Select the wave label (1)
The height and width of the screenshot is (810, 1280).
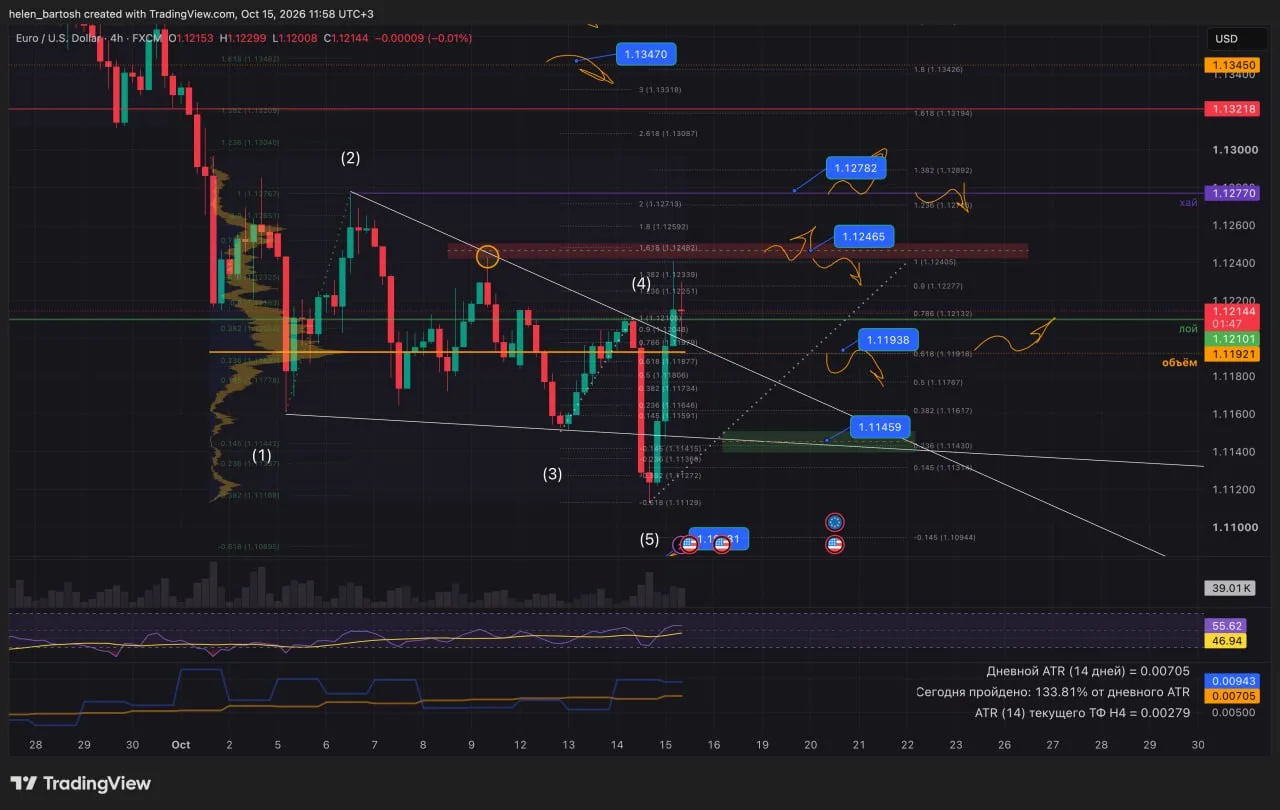(262, 455)
